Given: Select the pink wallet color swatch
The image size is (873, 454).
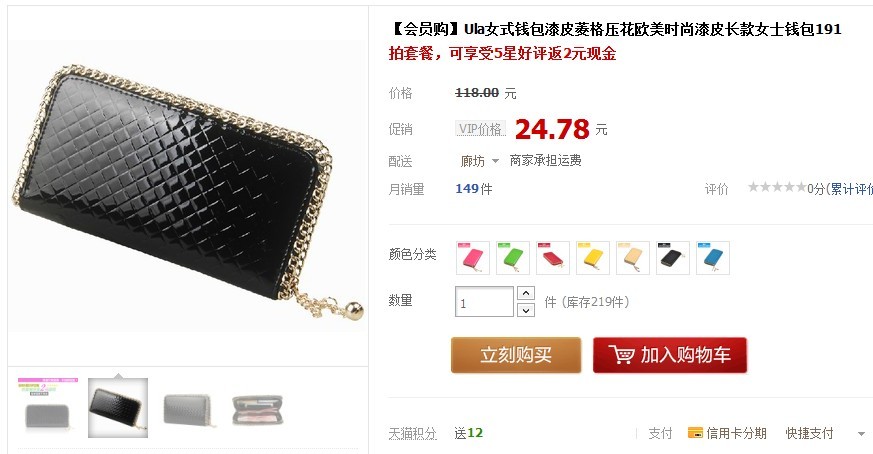Looking at the screenshot, I should point(473,258).
